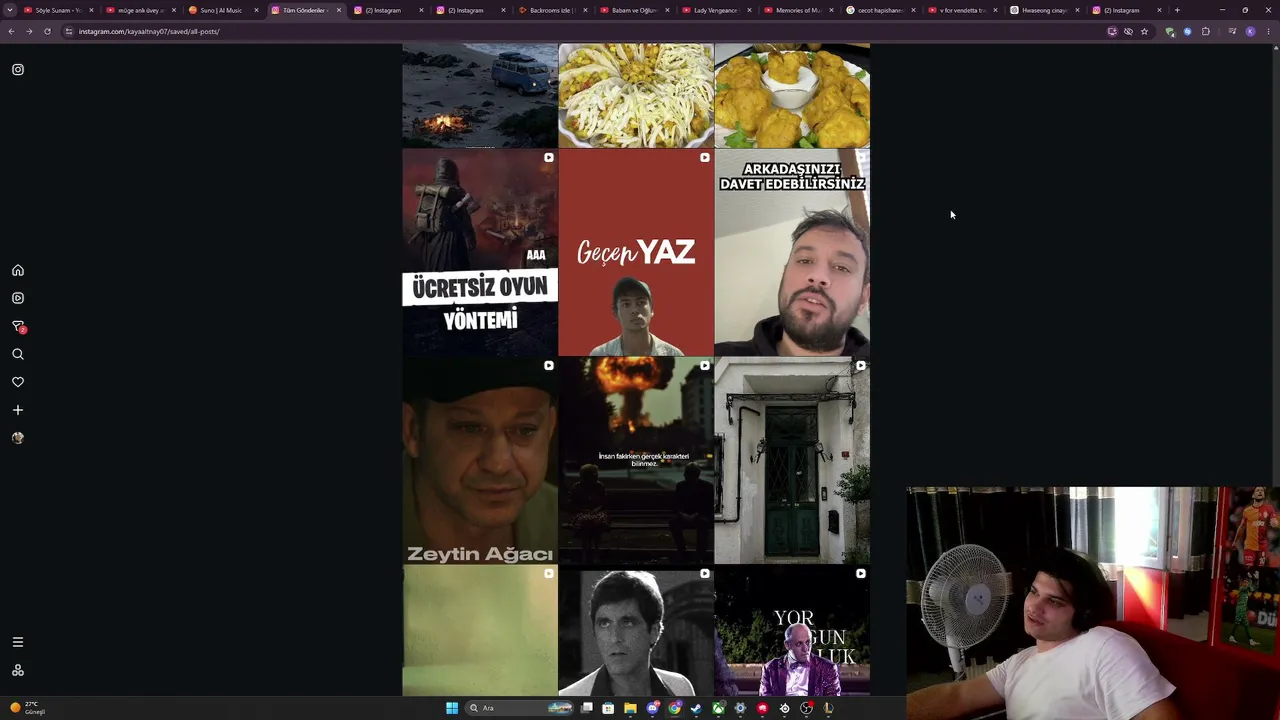Open the fried nuggets with dip post
The width and height of the screenshot is (1280, 720).
point(792,96)
